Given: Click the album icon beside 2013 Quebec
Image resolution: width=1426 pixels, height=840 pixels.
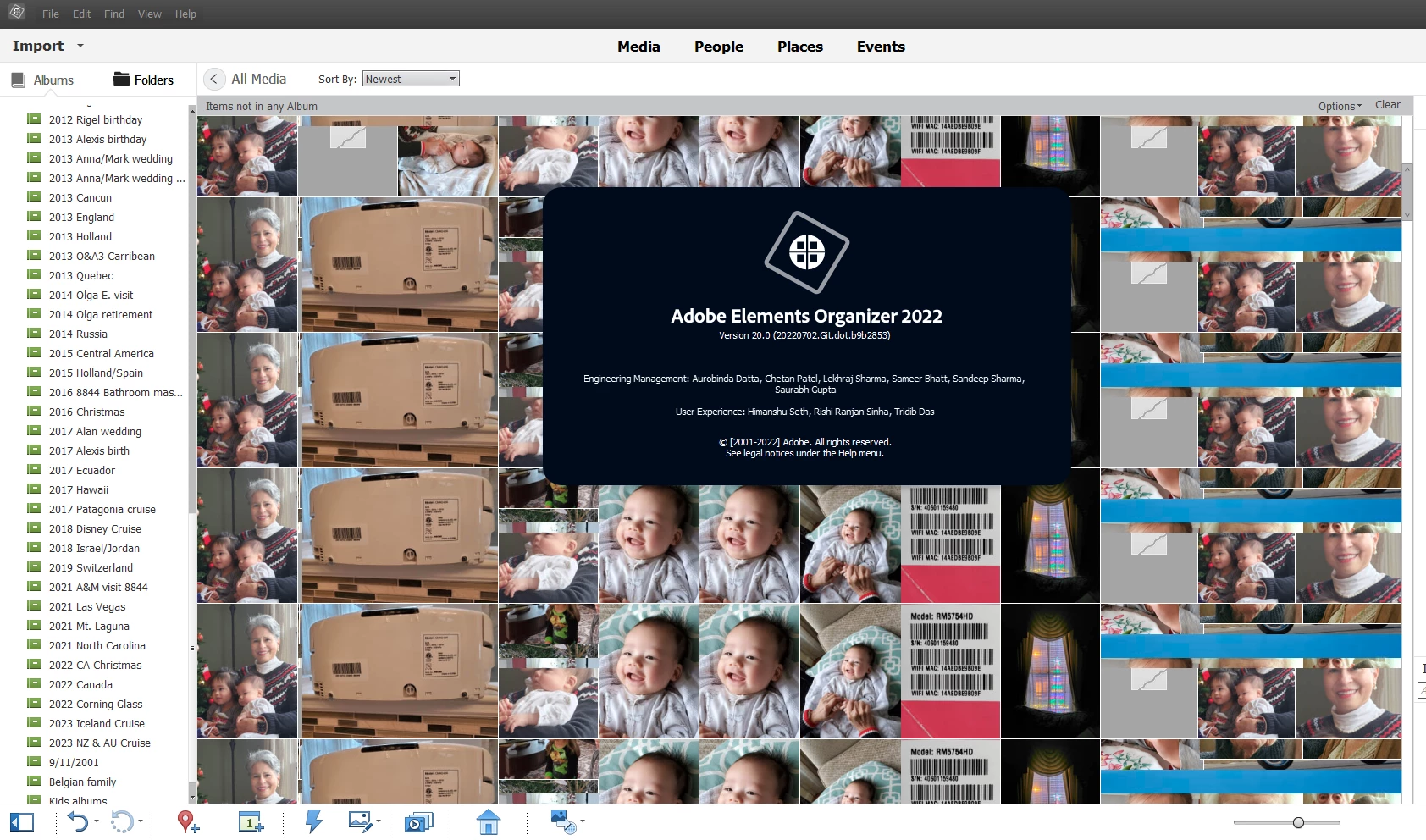Looking at the screenshot, I should coord(34,274).
